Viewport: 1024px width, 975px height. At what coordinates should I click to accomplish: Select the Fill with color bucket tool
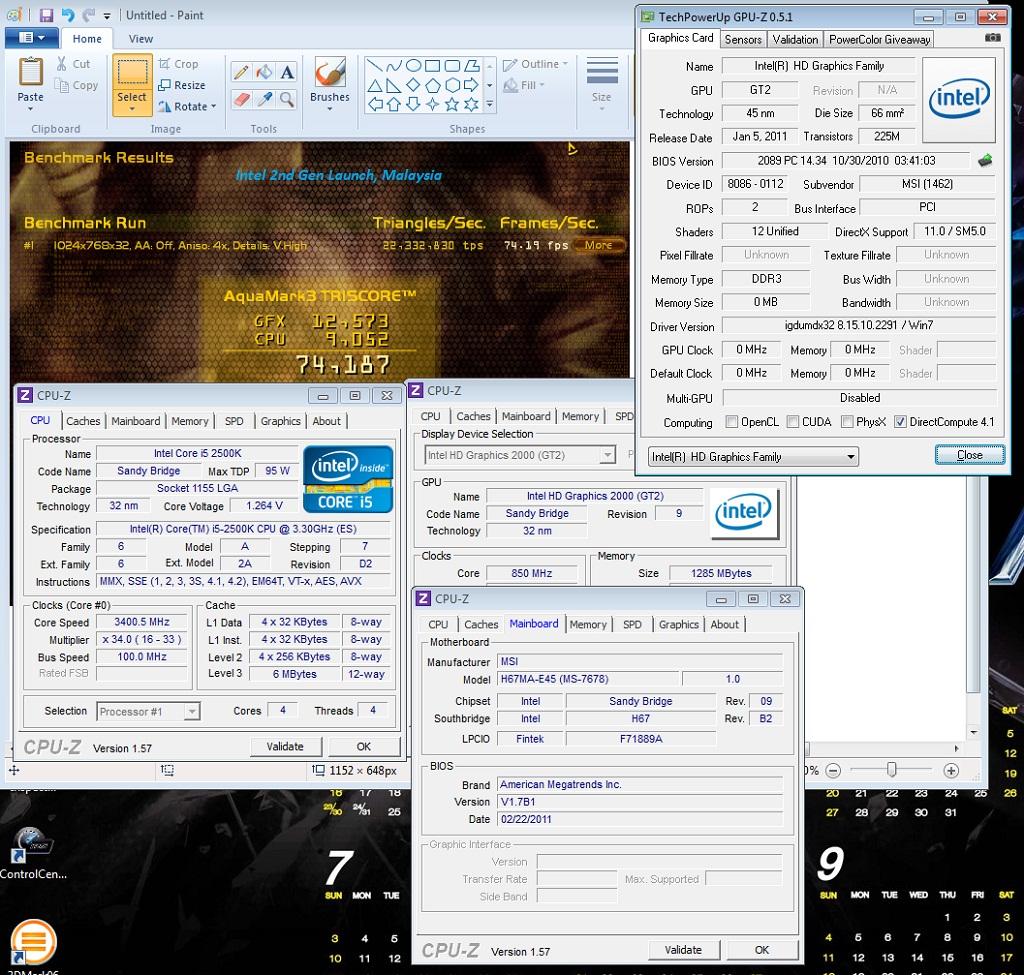tap(264, 72)
